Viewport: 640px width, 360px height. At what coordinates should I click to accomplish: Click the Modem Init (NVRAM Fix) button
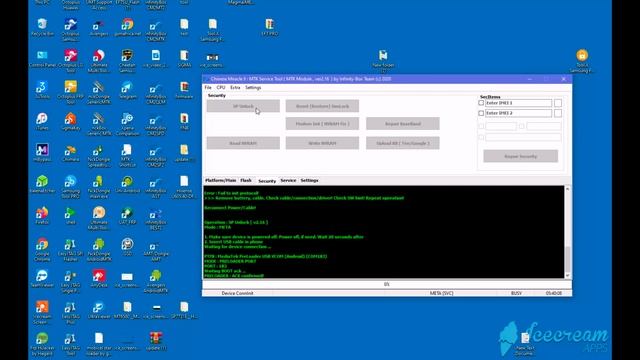(322, 124)
